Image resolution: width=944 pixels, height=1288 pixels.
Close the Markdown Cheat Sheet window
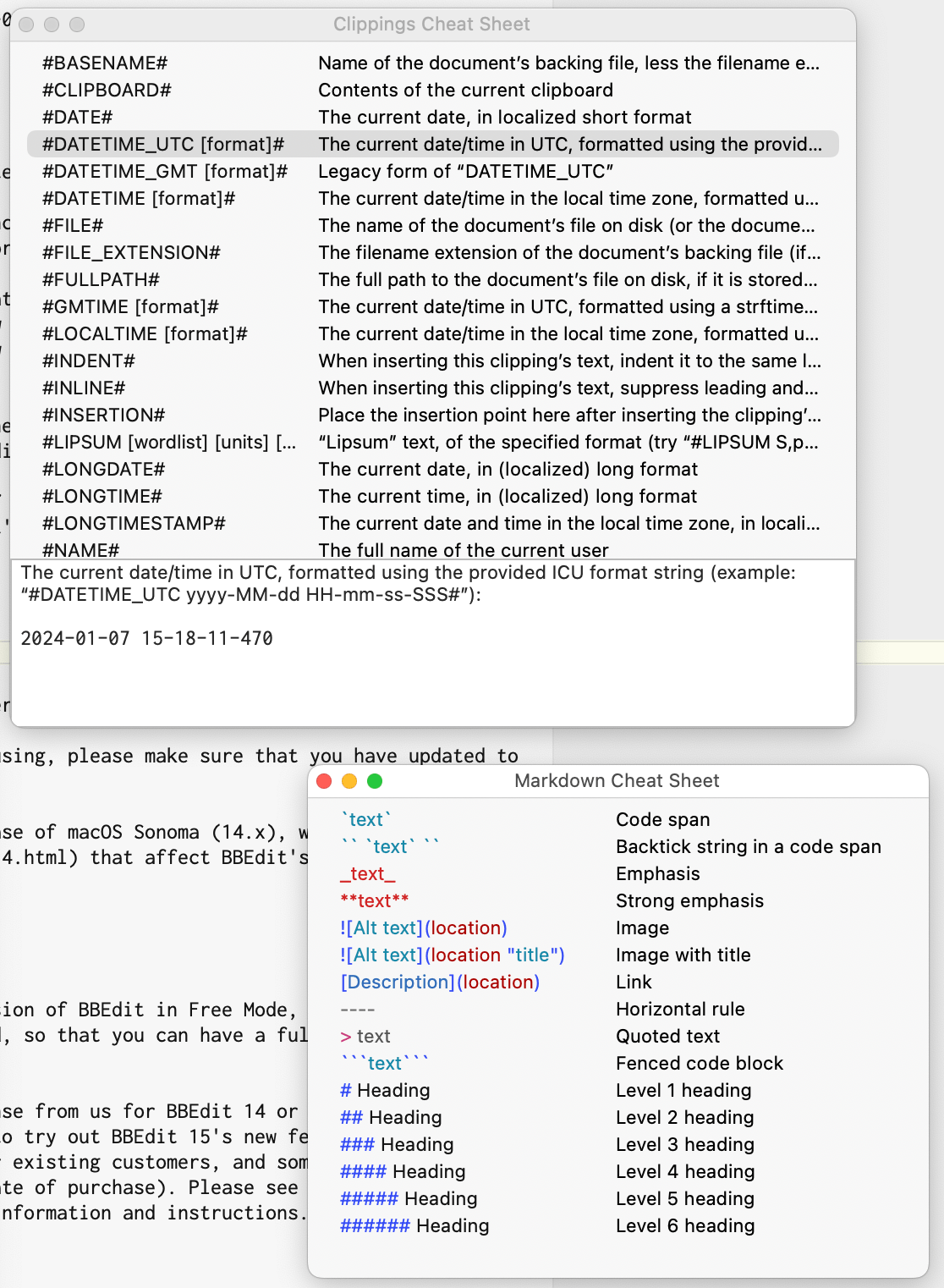[324, 781]
